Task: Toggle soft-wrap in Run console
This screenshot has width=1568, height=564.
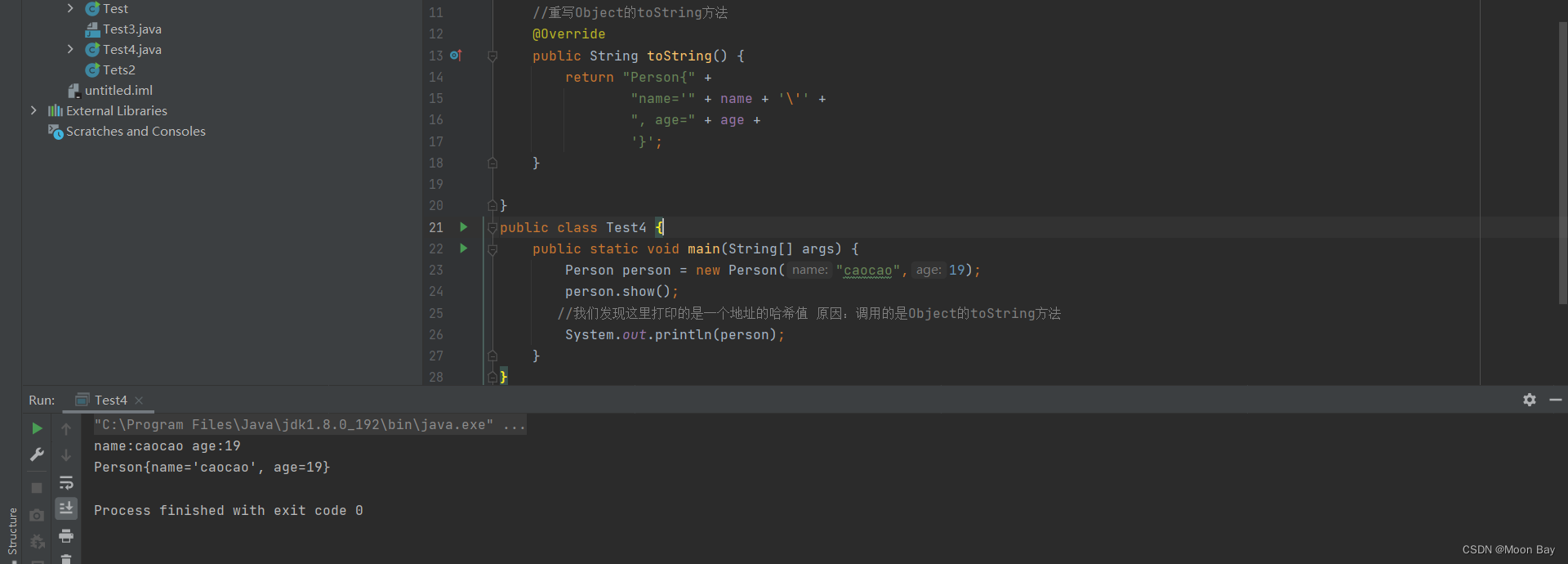Action: (x=66, y=482)
